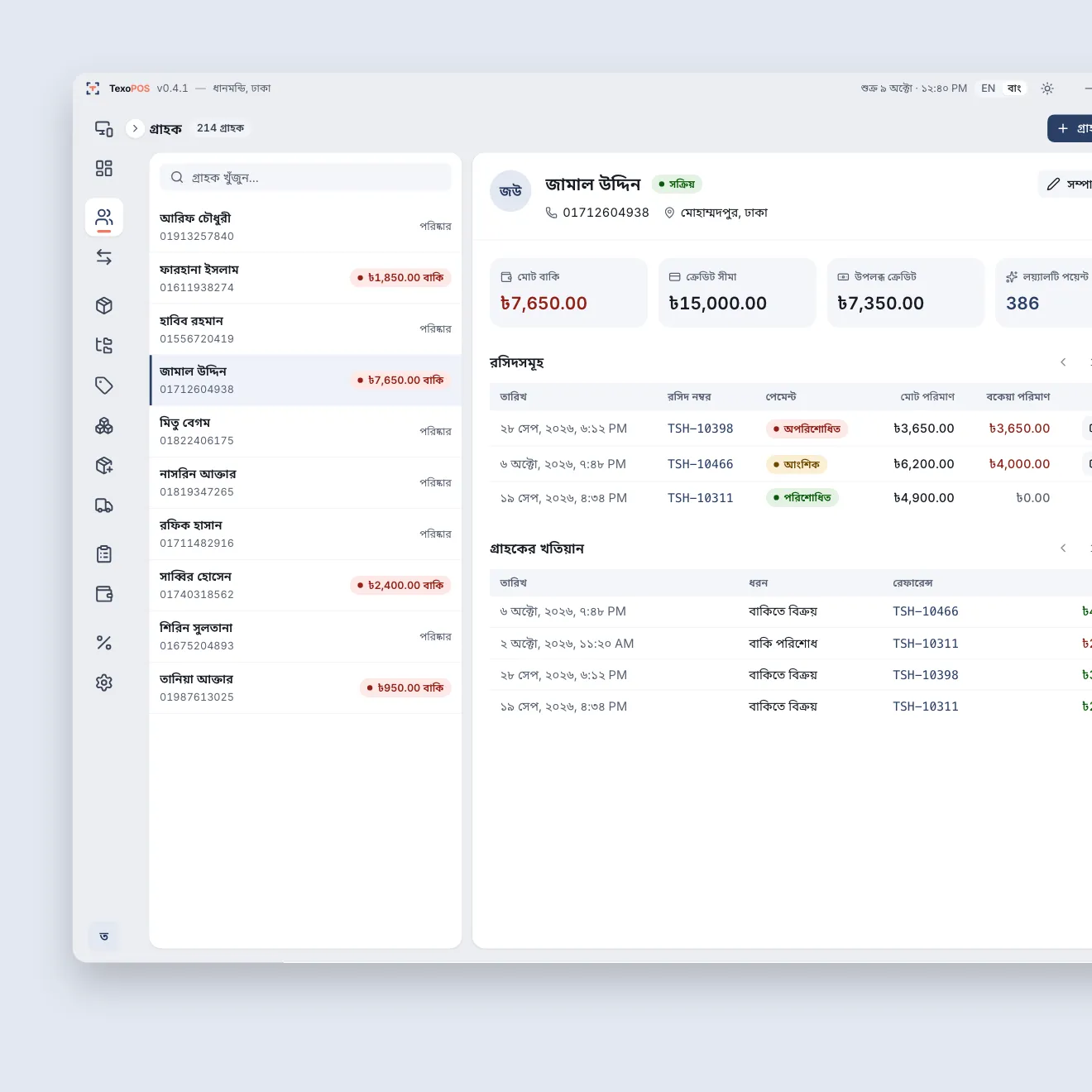The height and width of the screenshot is (1092, 1092).
Task: Open the transfers arrows icon in sidebar
Action: point(104,257)
